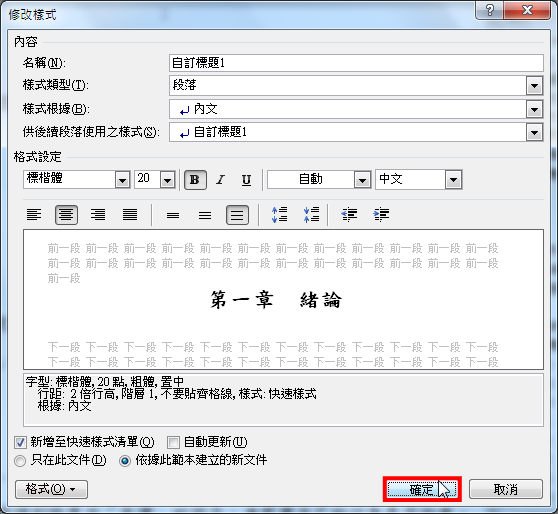The height and width of the screenshot is (514, 558).
Task: Toggle the Bold formatting button
Action: [x=195, y=180]
